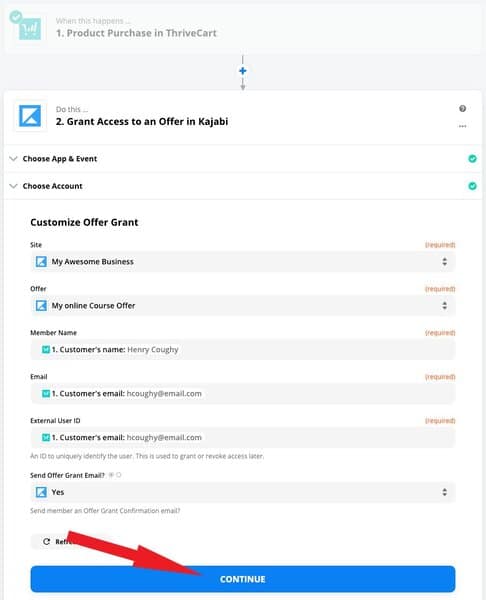Viewport: 486px width, 600px height.
Task: Click the Kajabi icon in Offer field
Action: [41, 306]
